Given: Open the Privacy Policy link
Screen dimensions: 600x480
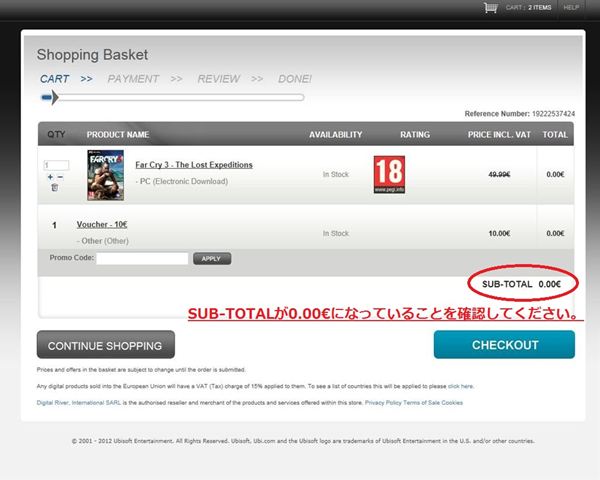Looking at the screenshot, I should pyautogui.click(x=383, y=403).
